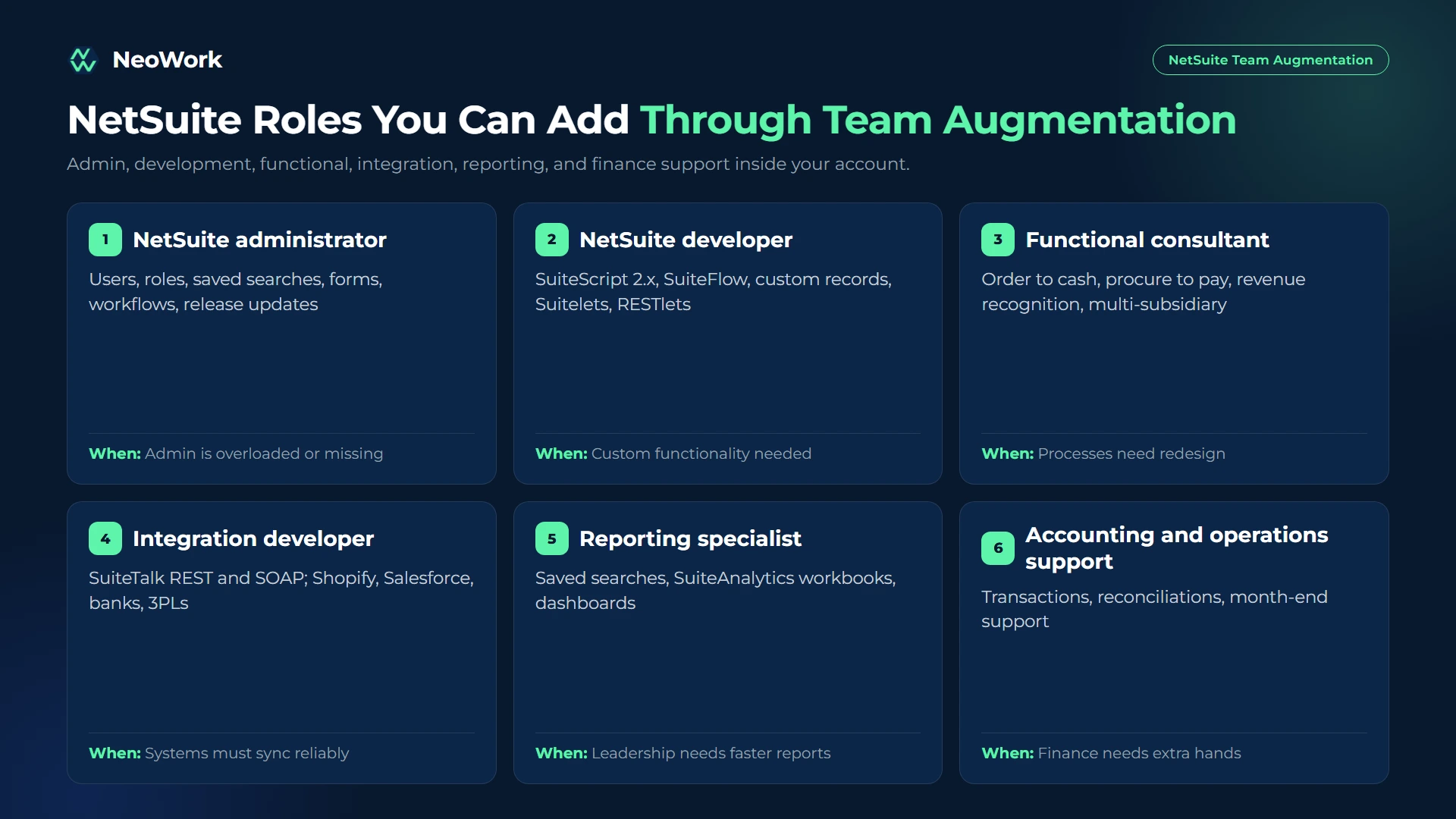The height and width of the screenshot is (819, 1456).
Task: Select the NetSuite administrator heading
Action: 259,240
